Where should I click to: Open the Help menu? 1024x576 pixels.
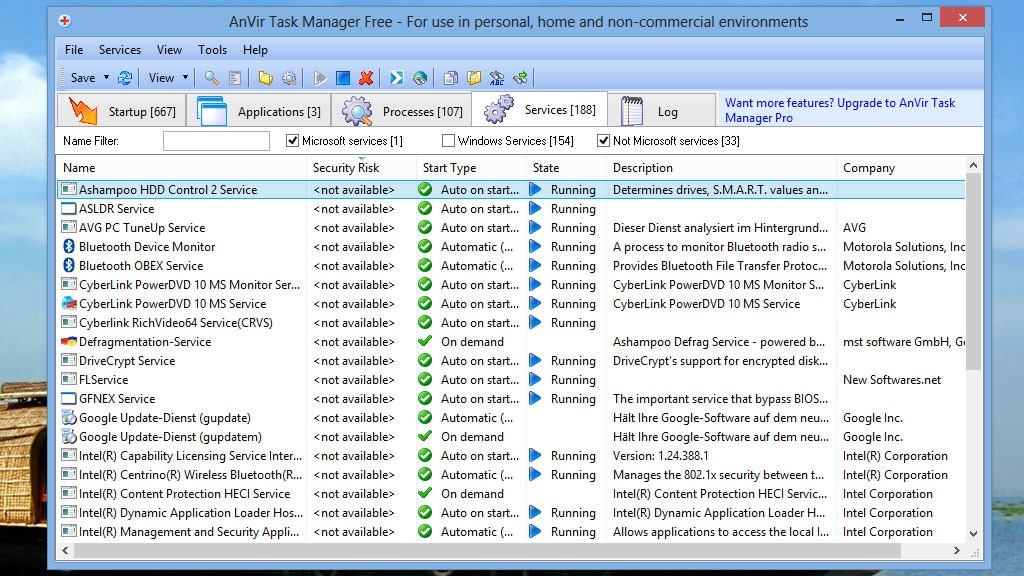[255, 50]
